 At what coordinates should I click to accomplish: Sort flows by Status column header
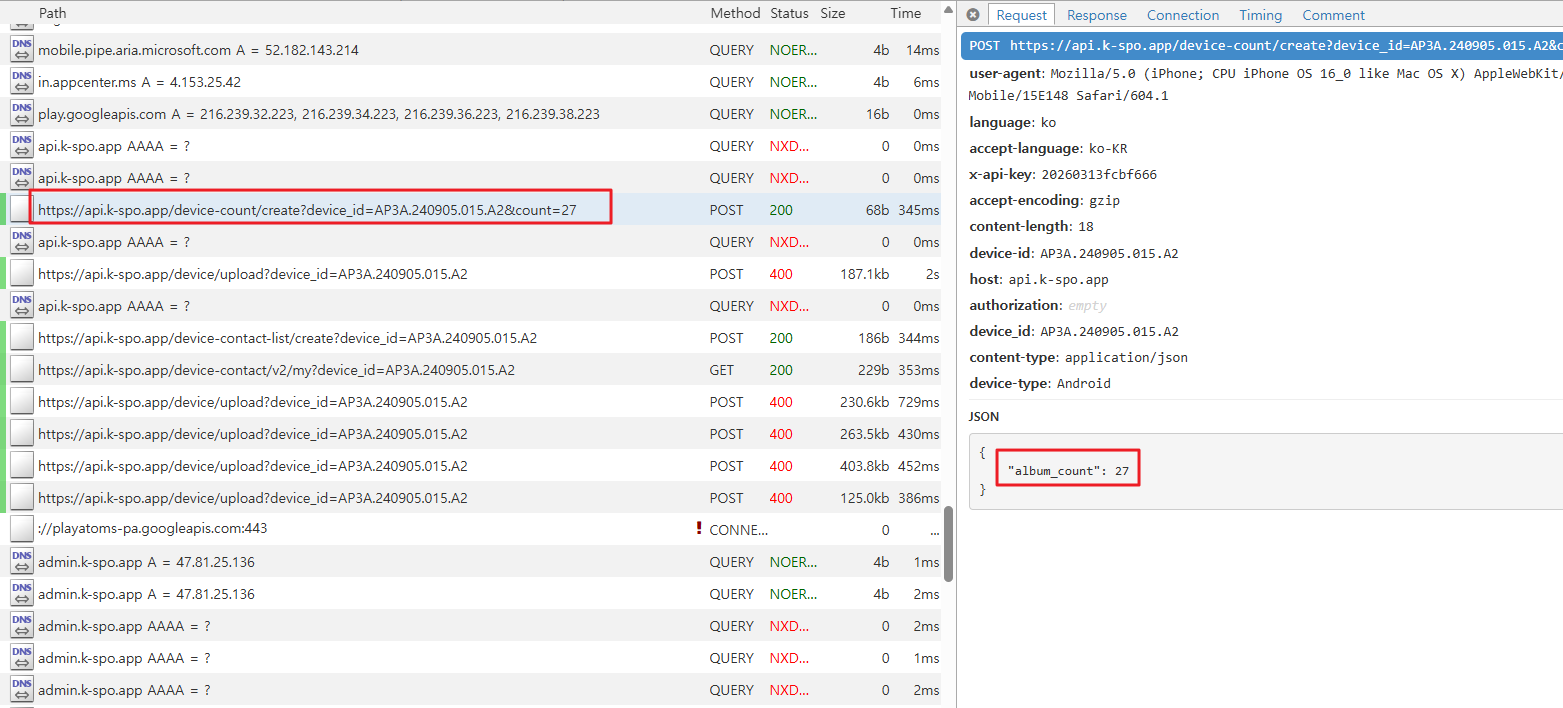pyautogui.click(x=789, y=13)
